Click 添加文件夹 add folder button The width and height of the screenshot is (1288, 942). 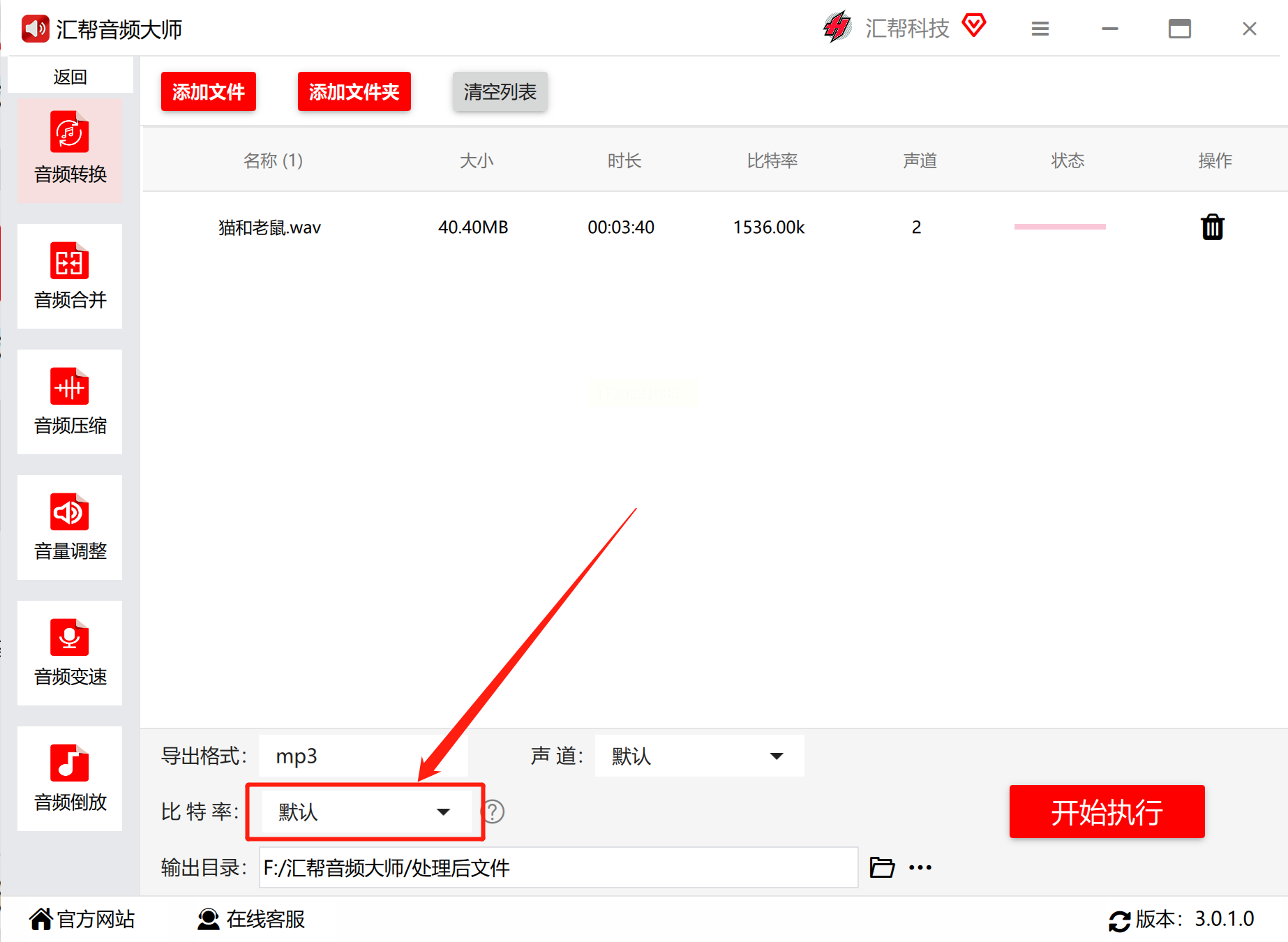(354, 91)
